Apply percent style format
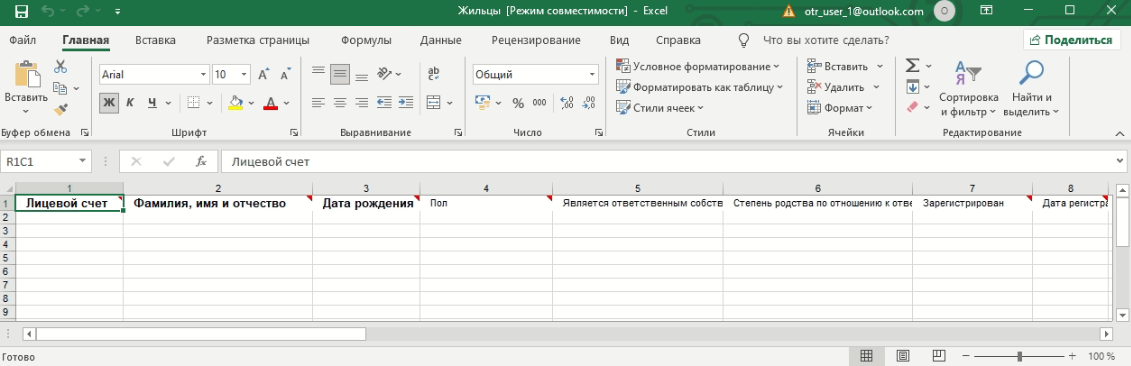The height and width of the screenshot is (366, 1131). (x=518, y=103)
